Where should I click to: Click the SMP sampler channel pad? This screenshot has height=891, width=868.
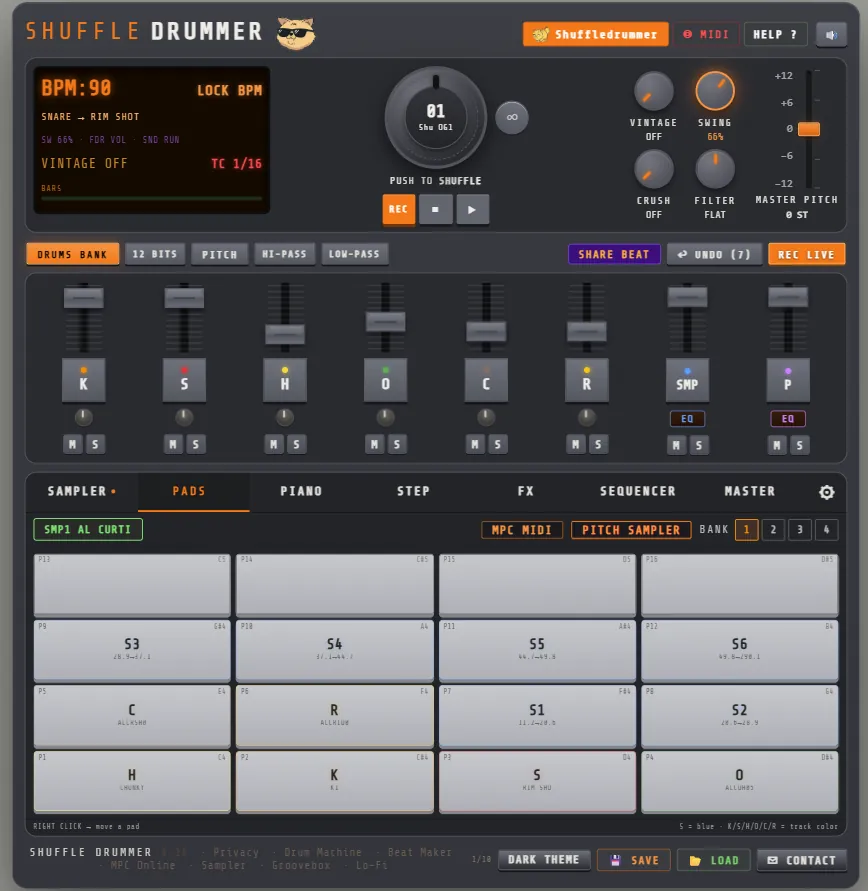coord(687,380)
